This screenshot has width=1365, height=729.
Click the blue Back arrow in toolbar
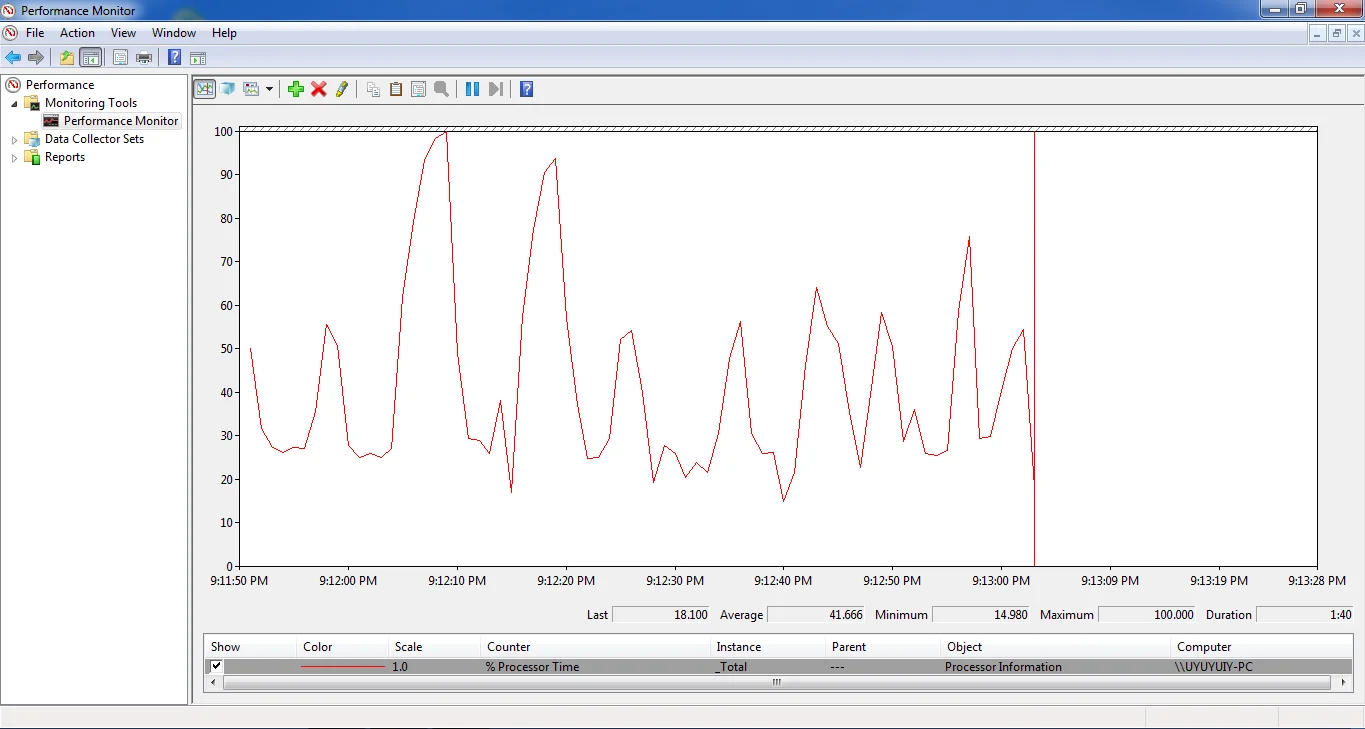click(x=13, y=58)
